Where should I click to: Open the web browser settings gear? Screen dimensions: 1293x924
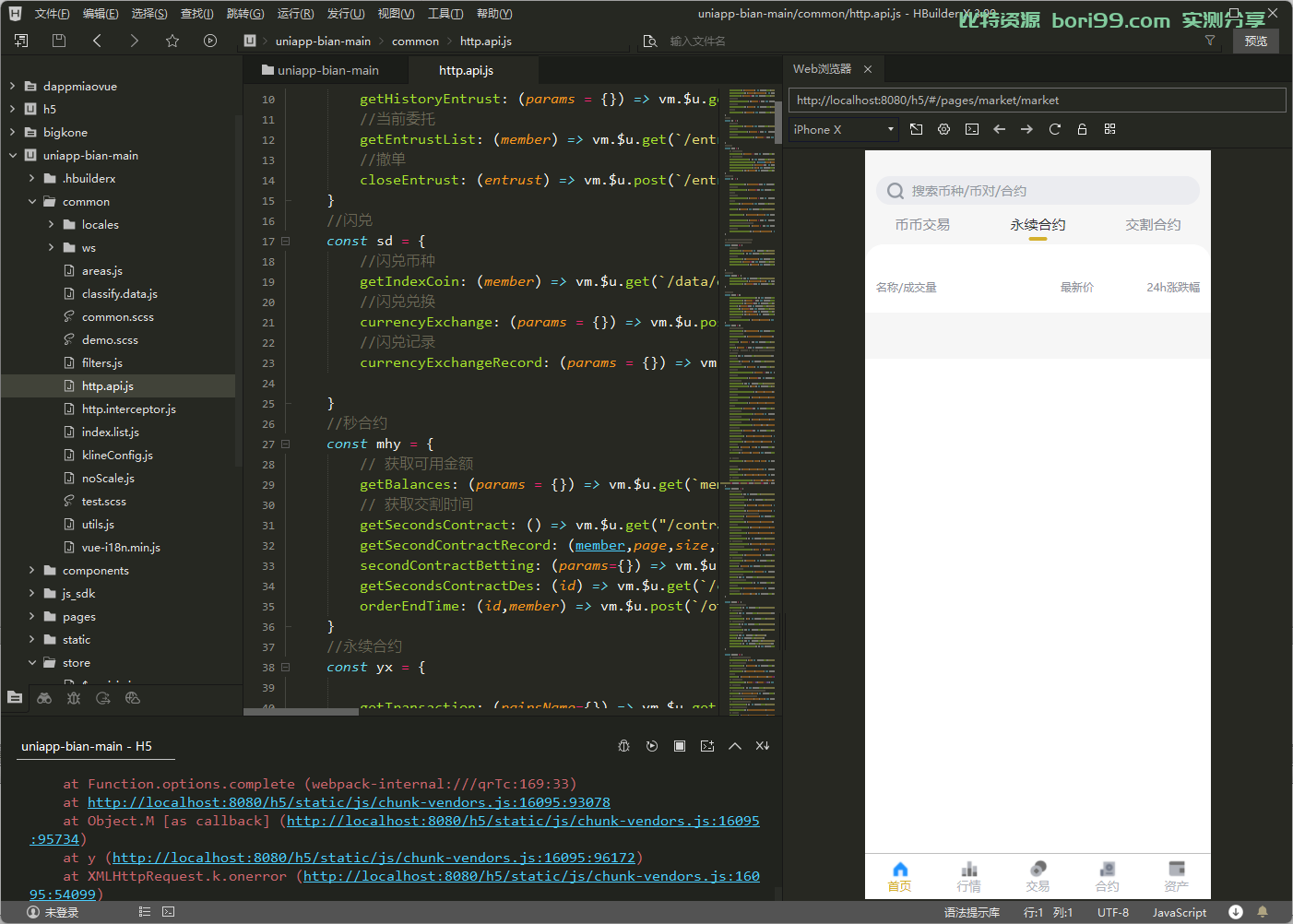[943, 129]
